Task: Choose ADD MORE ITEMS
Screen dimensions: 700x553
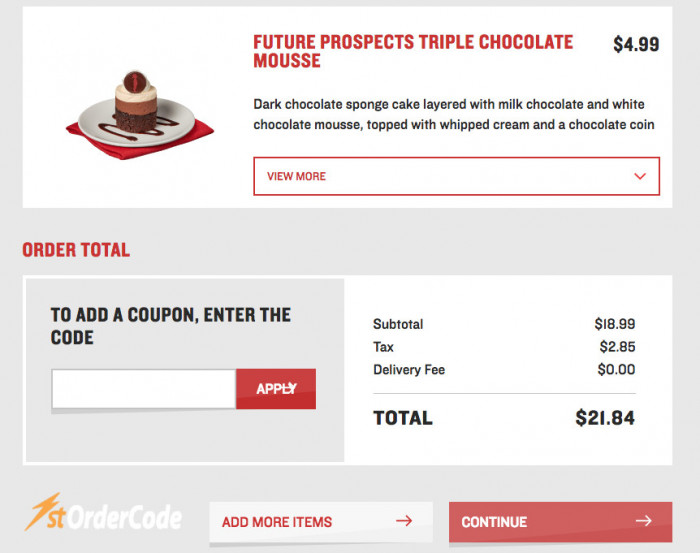Action: [x=321, y=522]
